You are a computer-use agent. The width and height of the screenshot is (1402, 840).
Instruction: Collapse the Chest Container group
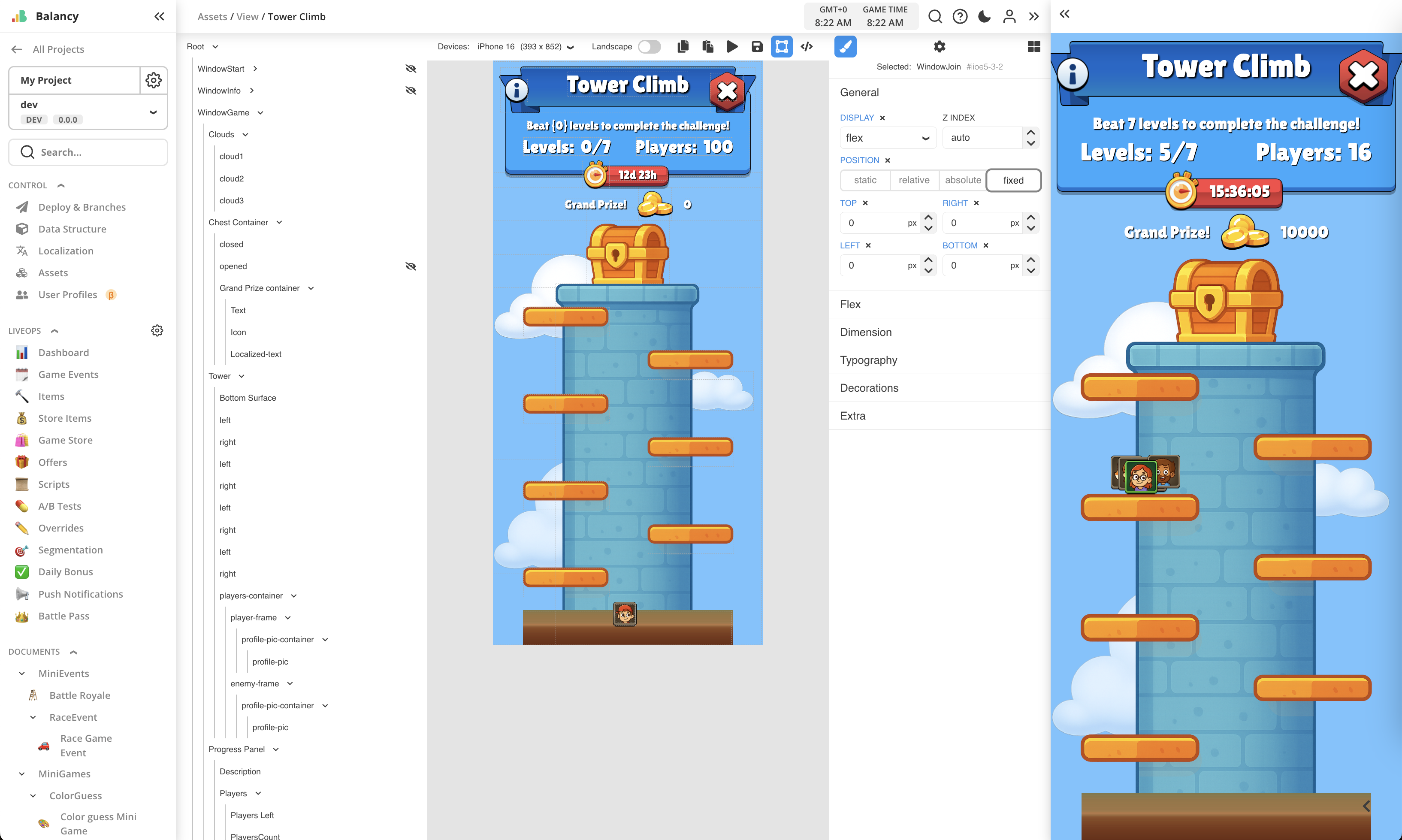coord(280,222)
